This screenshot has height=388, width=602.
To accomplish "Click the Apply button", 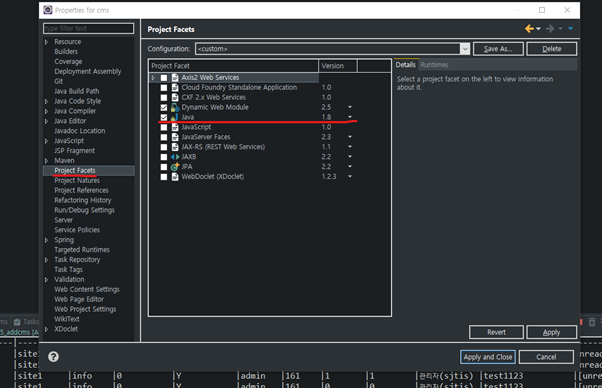I will click(x=551, y=332).
